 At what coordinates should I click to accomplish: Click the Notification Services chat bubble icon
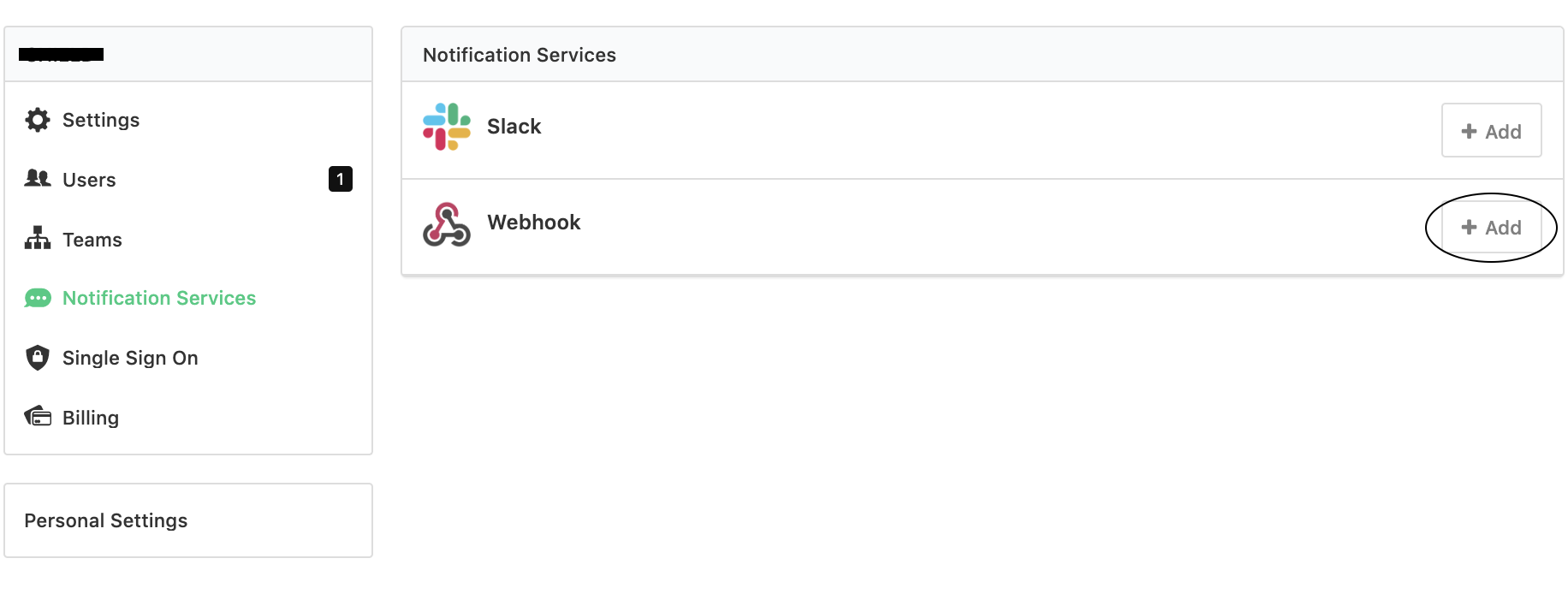coord(38,298)
